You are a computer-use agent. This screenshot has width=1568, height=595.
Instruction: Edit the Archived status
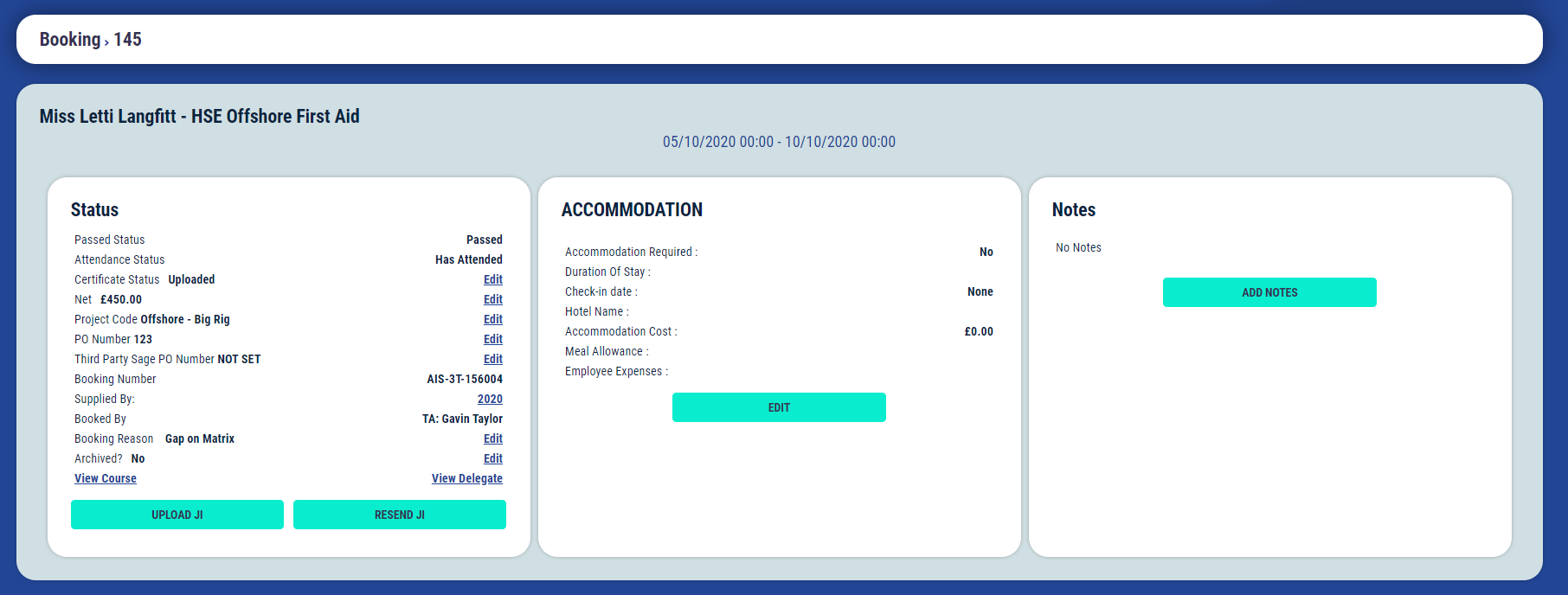492,458
